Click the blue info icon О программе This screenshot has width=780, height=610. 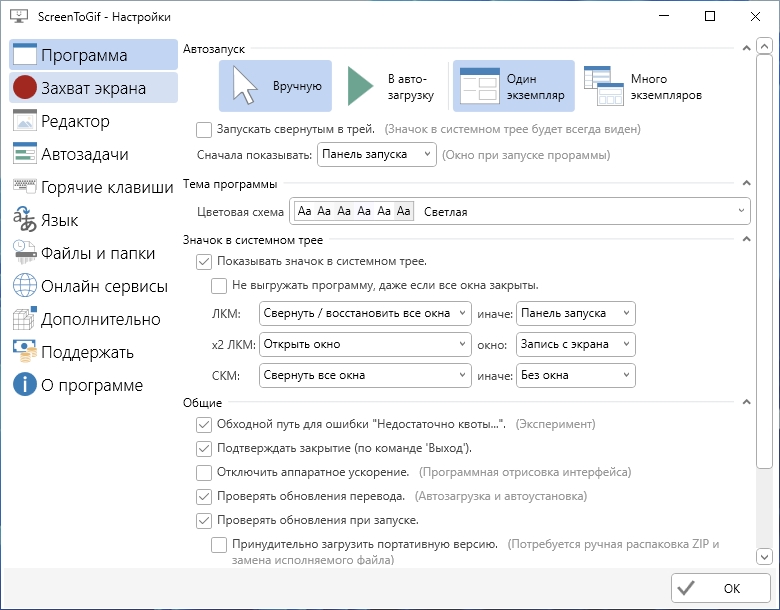[x=24, y=384]
